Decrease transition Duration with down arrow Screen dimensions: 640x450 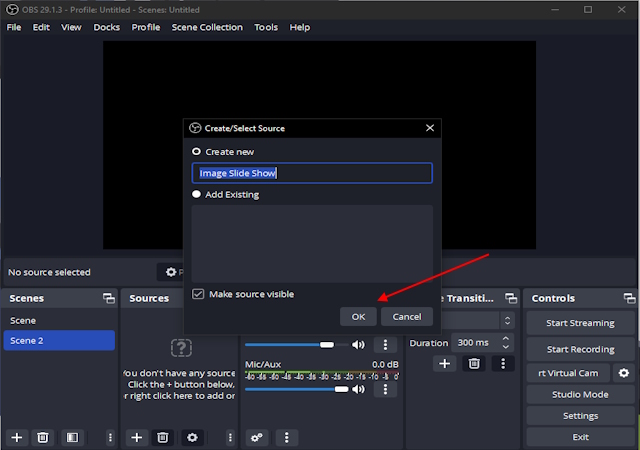506,347
